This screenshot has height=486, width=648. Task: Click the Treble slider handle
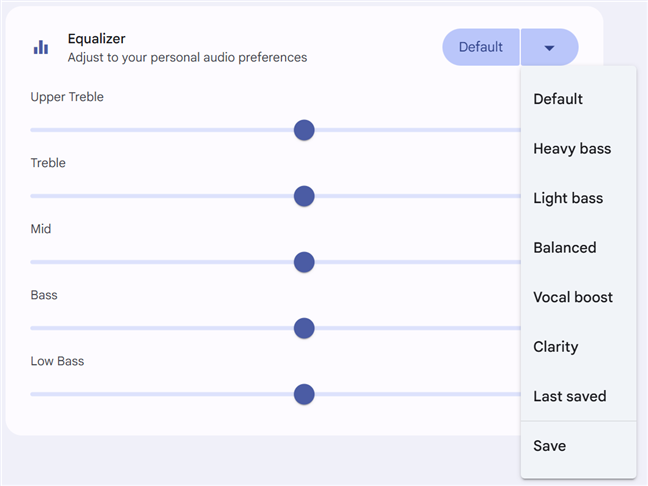point(304,196)
